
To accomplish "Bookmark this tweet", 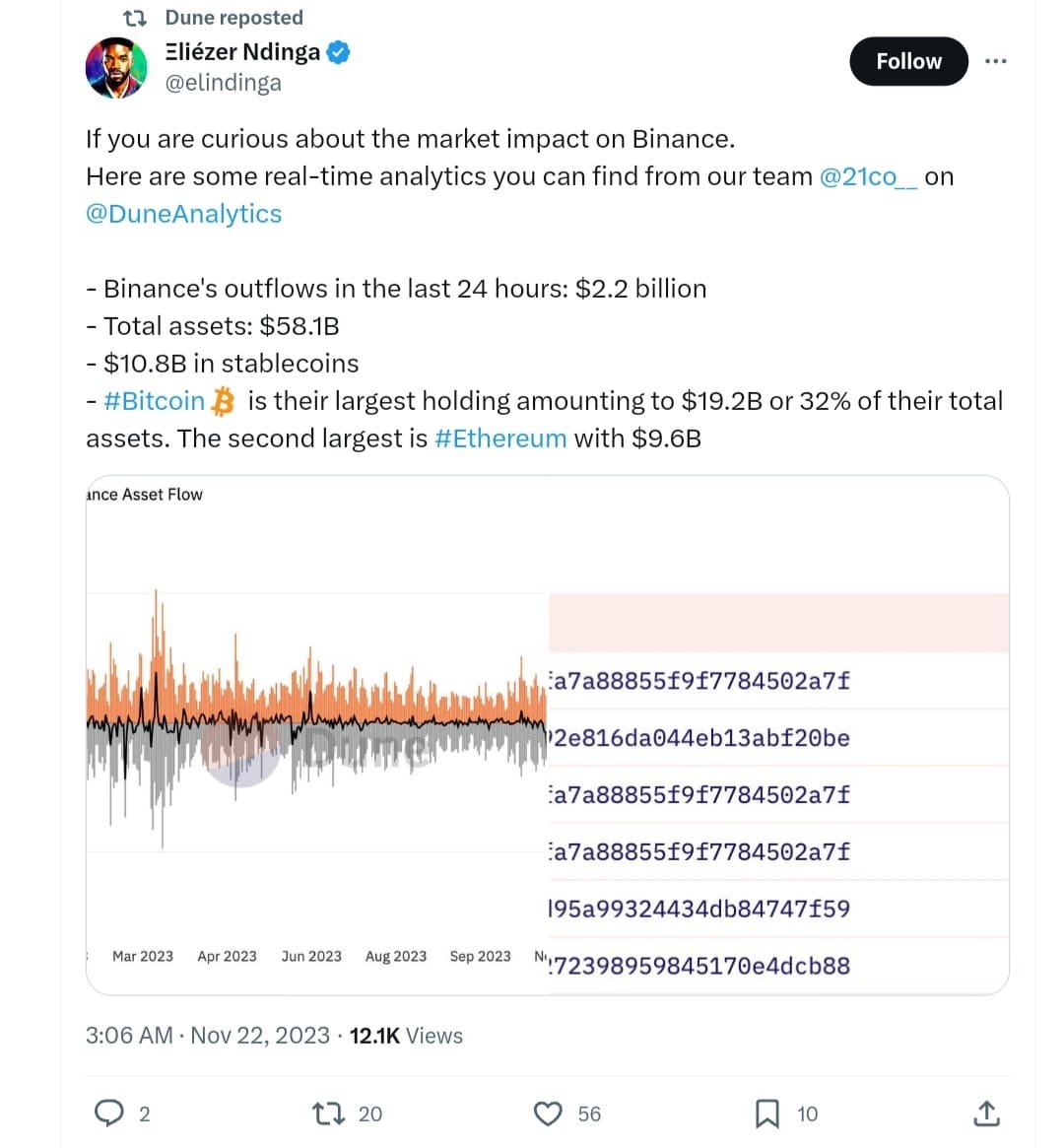I will (766, 1114).
